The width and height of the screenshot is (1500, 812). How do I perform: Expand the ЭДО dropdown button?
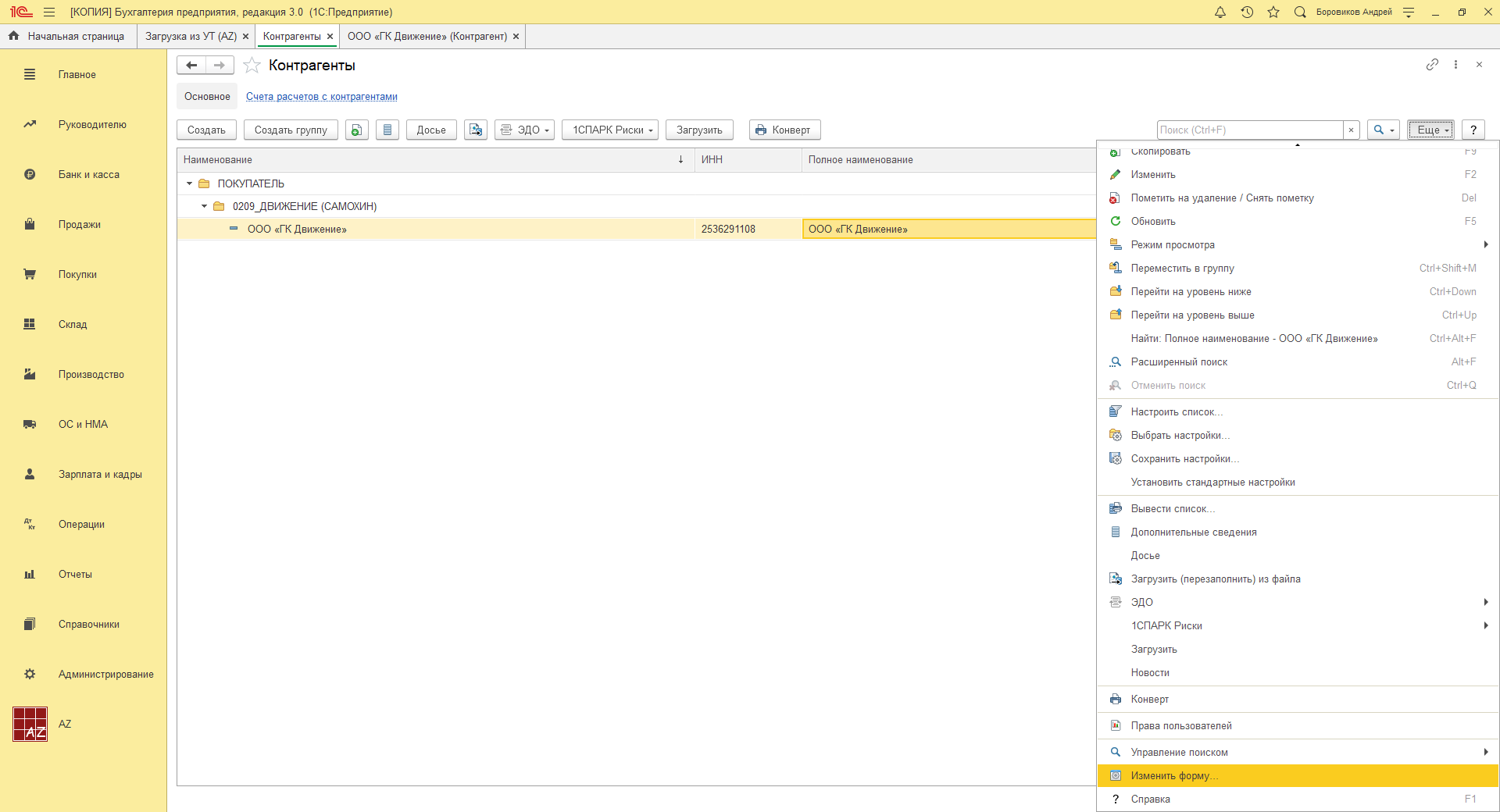[x=525, y=130]
